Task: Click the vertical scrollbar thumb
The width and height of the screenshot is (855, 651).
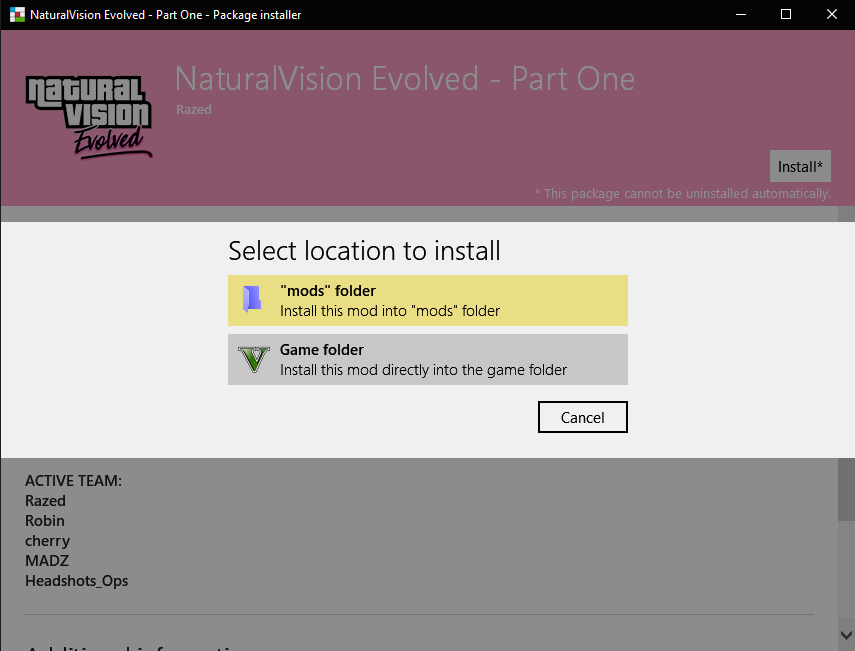Action: coord(846,489)
